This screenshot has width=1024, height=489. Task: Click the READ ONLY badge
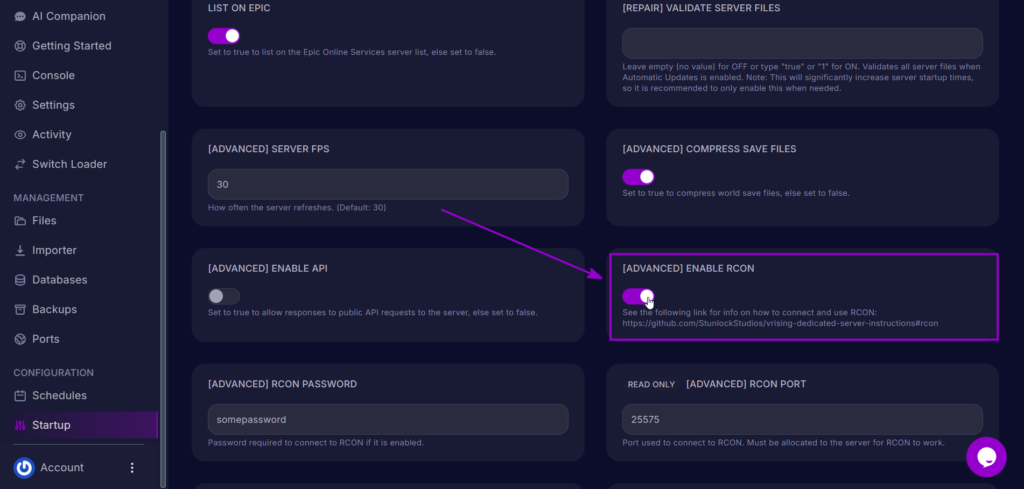[x=651, y=385]
